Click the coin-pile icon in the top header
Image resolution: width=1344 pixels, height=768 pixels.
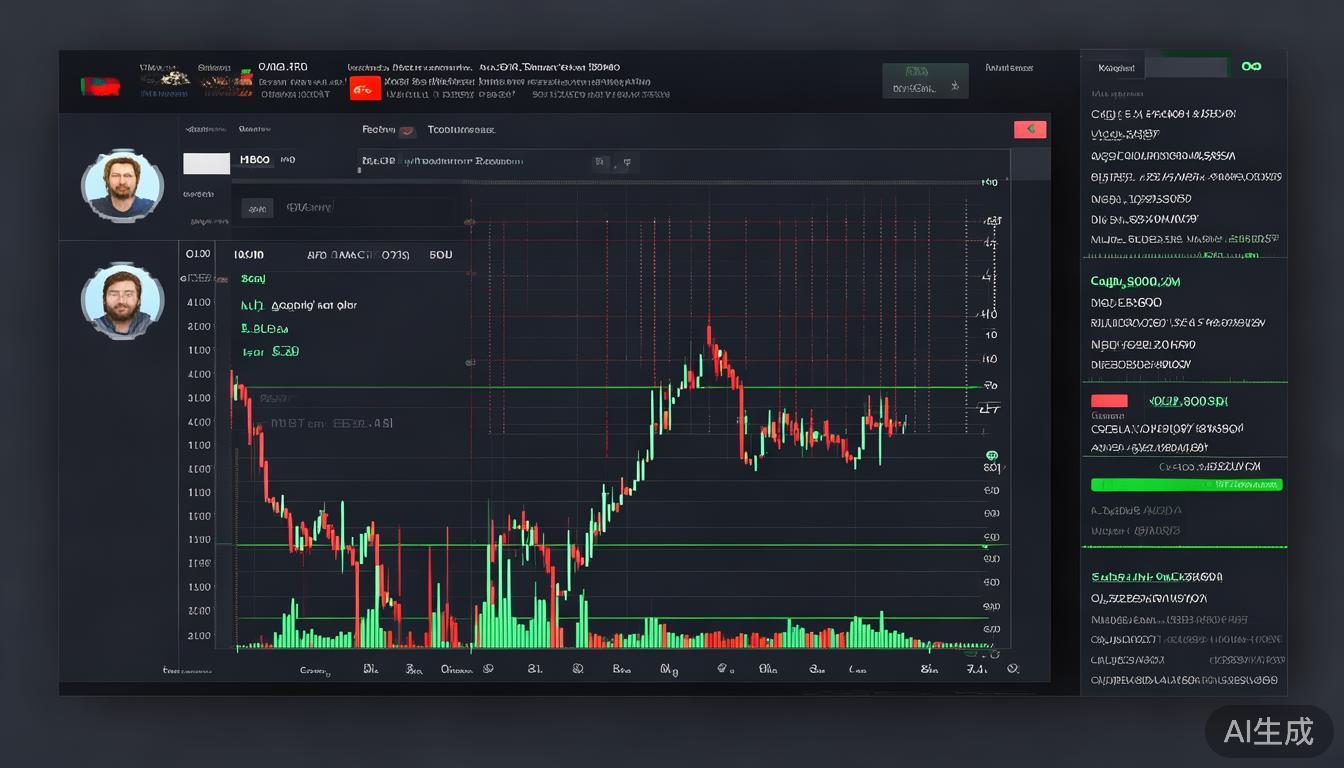(x=164, y=77)
